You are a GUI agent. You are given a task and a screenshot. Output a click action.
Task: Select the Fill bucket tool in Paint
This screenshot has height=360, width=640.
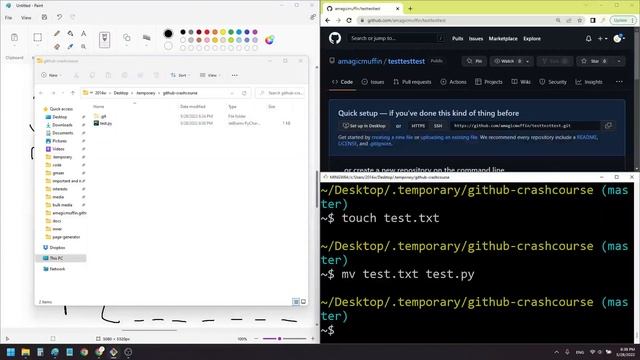point(70,33)
